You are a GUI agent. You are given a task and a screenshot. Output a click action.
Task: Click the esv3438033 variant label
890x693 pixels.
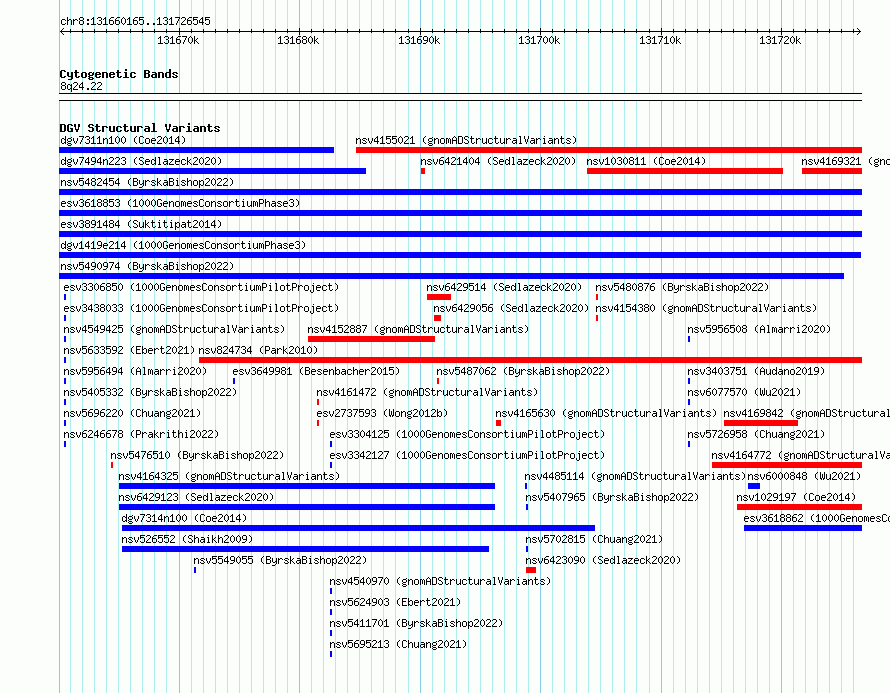[201, 308]
